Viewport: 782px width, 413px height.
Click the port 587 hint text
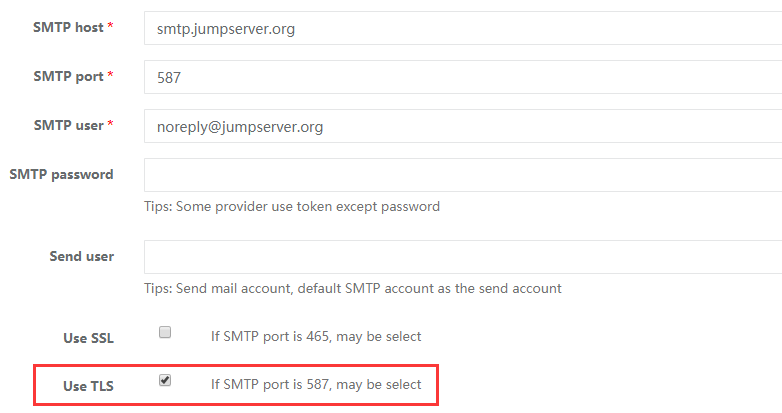pos(315,384)
